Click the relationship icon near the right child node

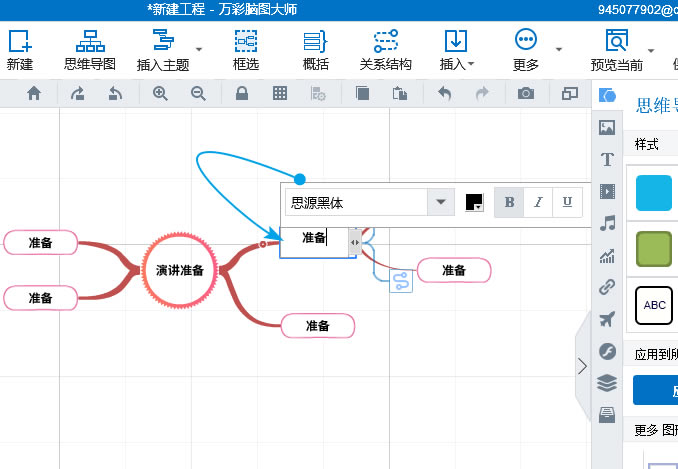[x=401, y=281]
